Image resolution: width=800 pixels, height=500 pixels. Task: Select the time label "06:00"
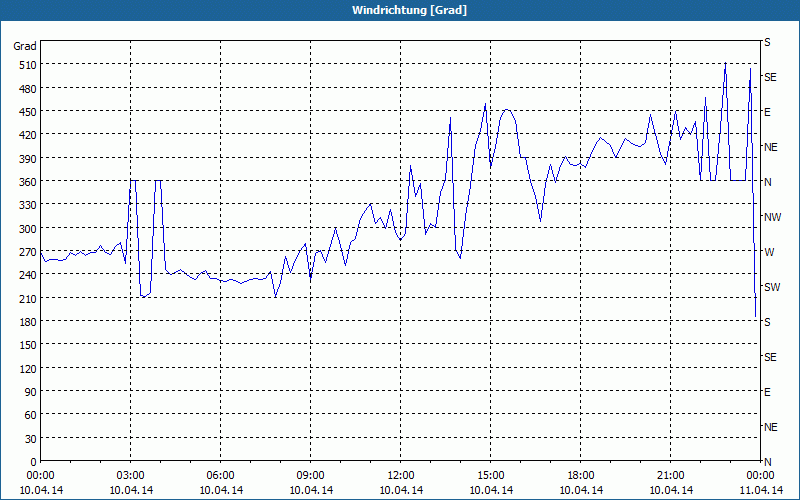(x=220, y=476)
